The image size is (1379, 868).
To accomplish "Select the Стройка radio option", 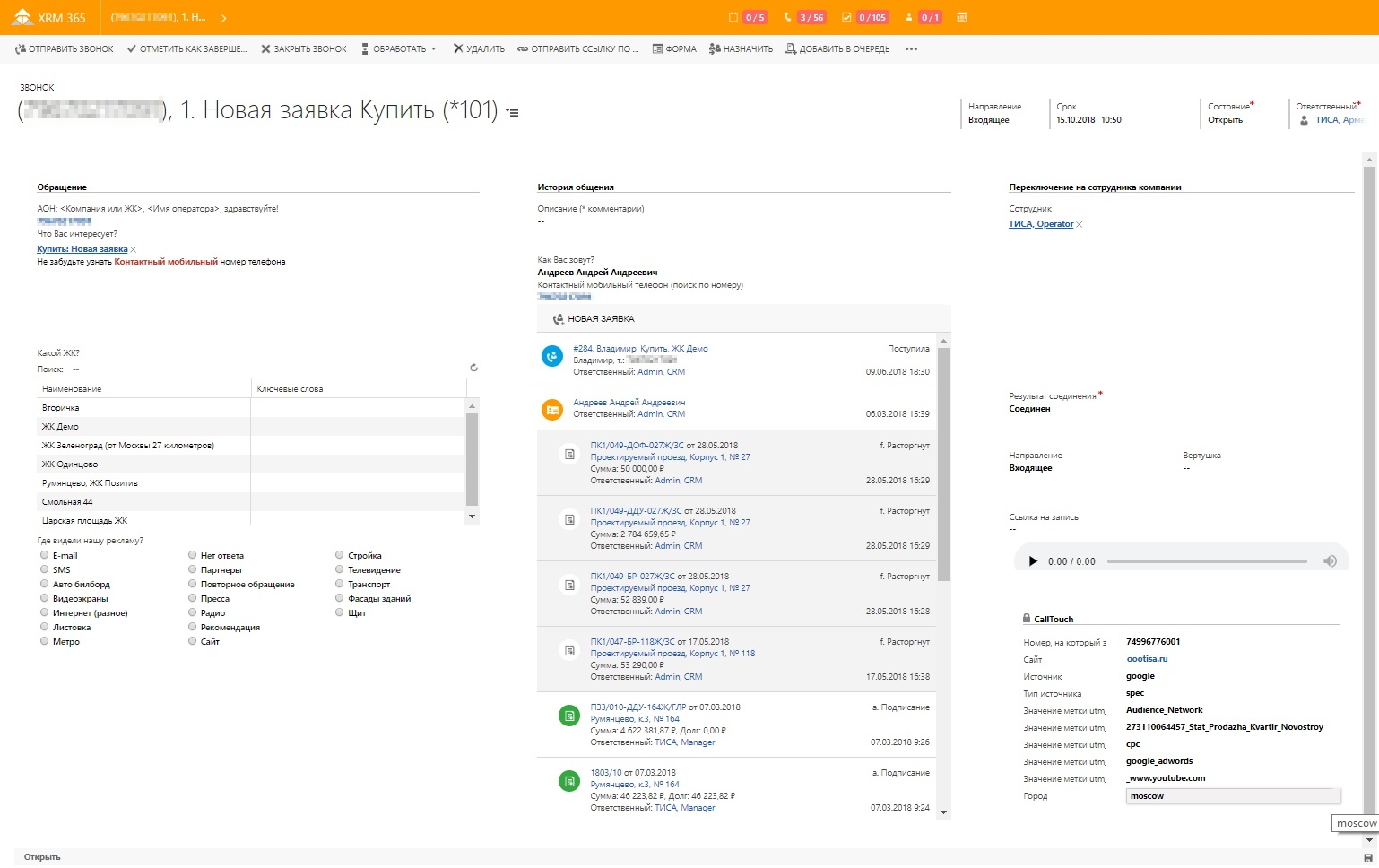I will click(340, 555).
